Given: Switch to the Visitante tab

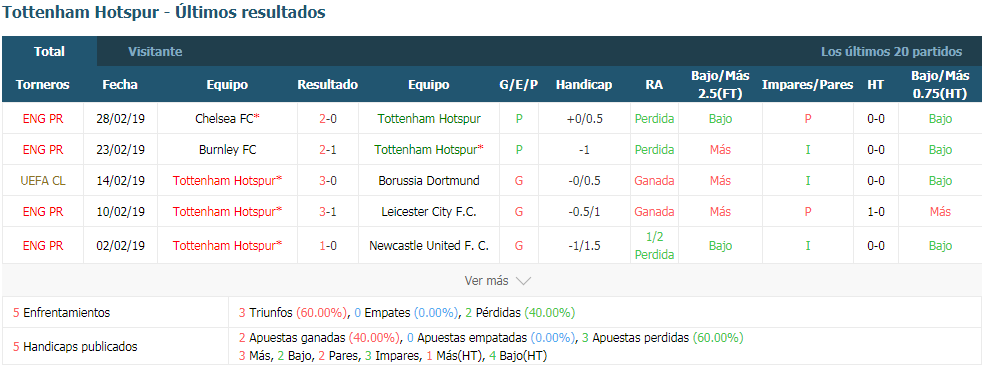Looking at the screenshot, I should pos(155,52).
